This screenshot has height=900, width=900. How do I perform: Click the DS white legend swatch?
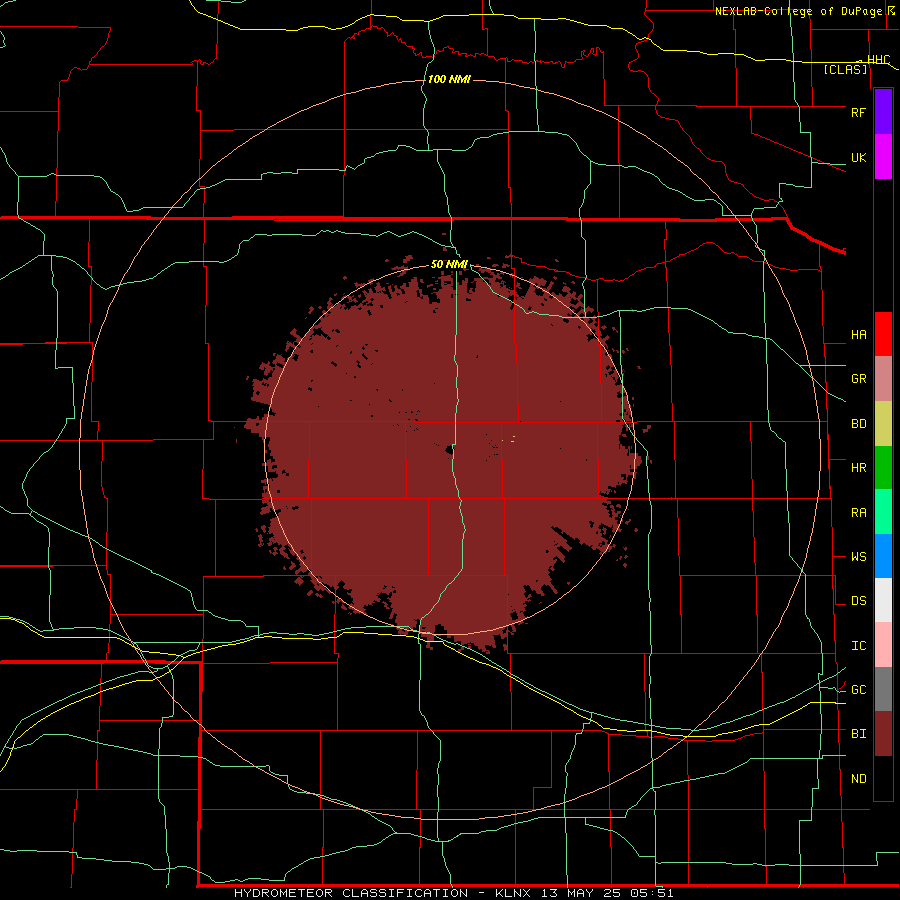883,600
